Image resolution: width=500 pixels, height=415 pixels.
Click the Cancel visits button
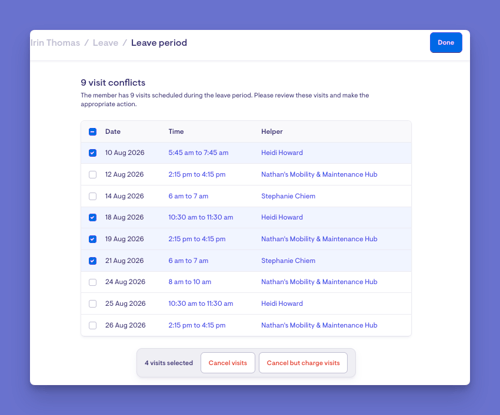(x=228, y=363)
